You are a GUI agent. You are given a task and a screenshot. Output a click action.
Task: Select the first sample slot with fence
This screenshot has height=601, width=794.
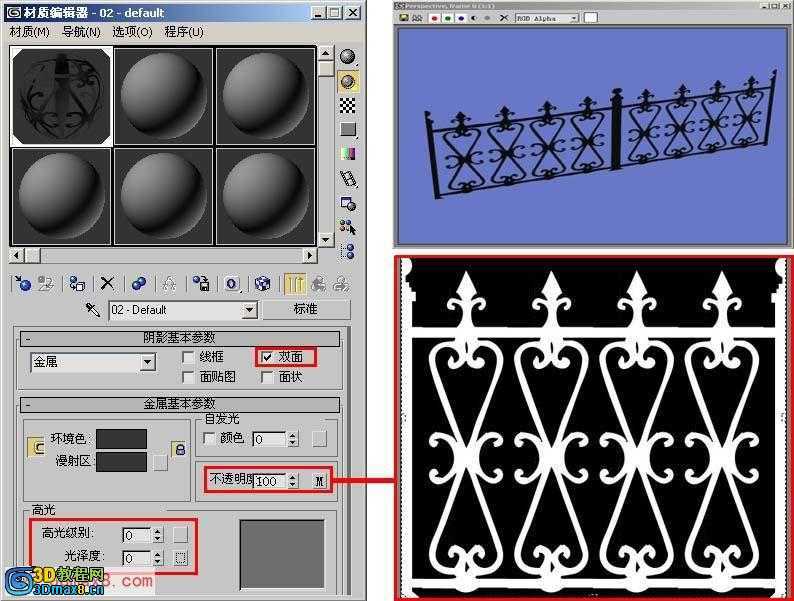pyautogui.click(x=61, y=96)
